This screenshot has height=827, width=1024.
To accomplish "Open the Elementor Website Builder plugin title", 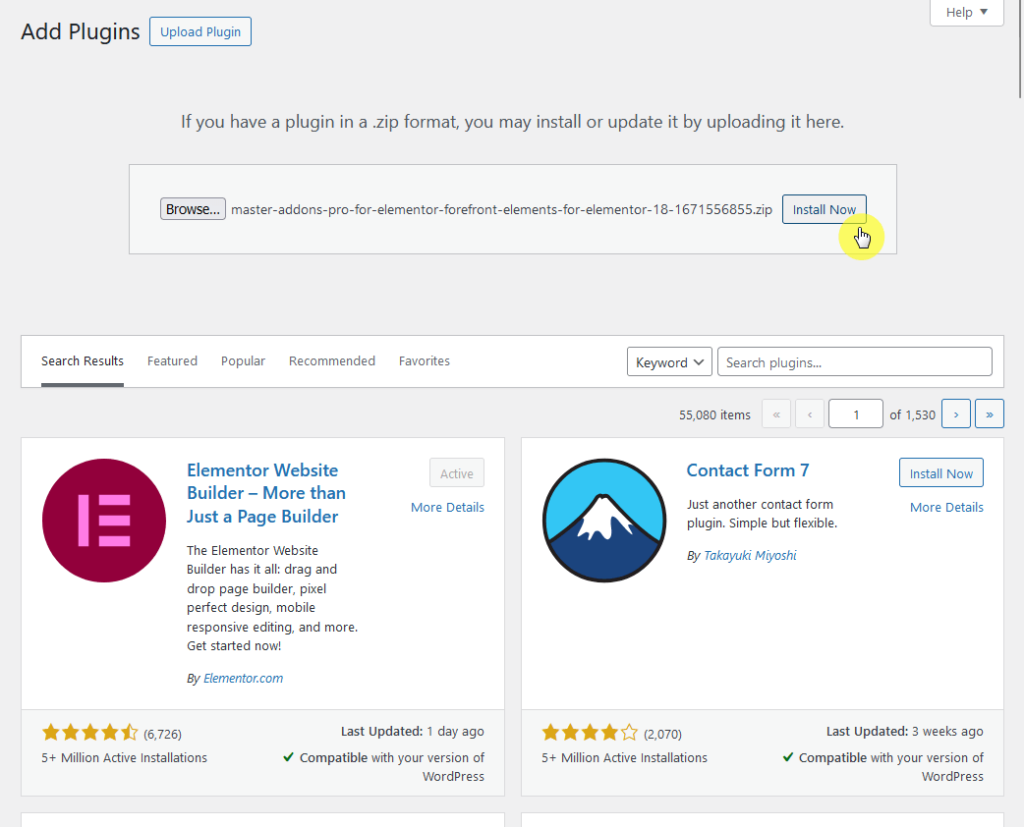I will (266, 493).
